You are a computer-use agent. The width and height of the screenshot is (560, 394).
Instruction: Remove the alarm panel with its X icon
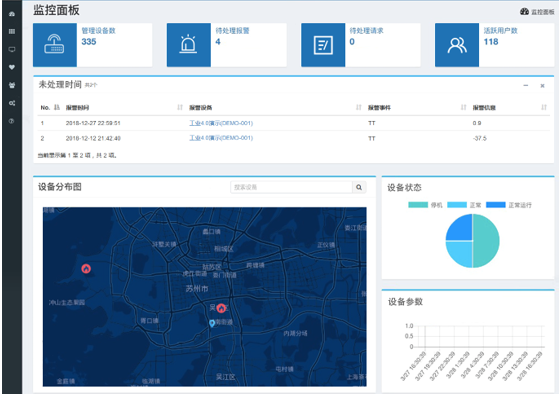coord(542,86)
